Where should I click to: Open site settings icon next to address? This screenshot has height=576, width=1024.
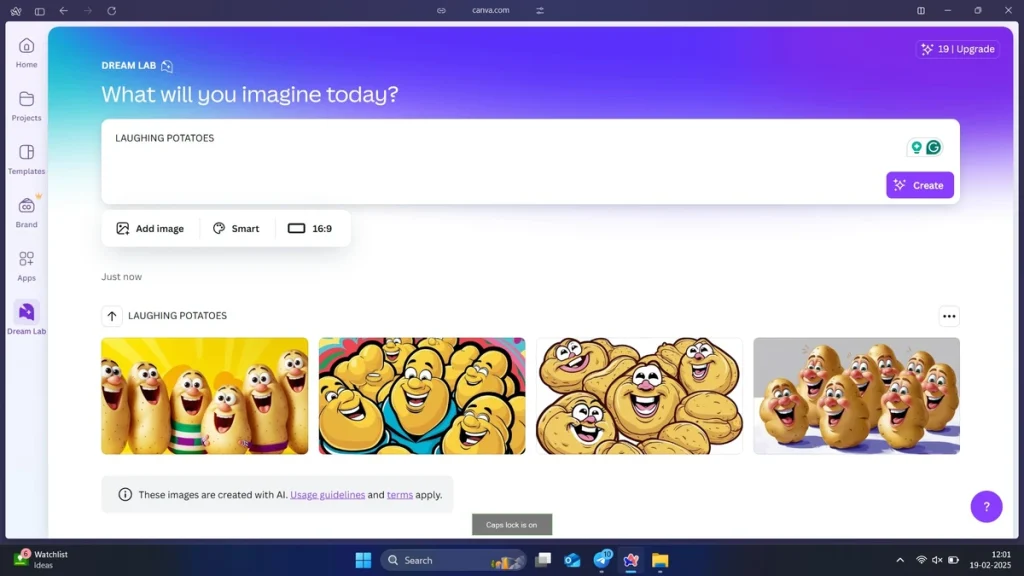pyautogui.click(x=540, y=10)
